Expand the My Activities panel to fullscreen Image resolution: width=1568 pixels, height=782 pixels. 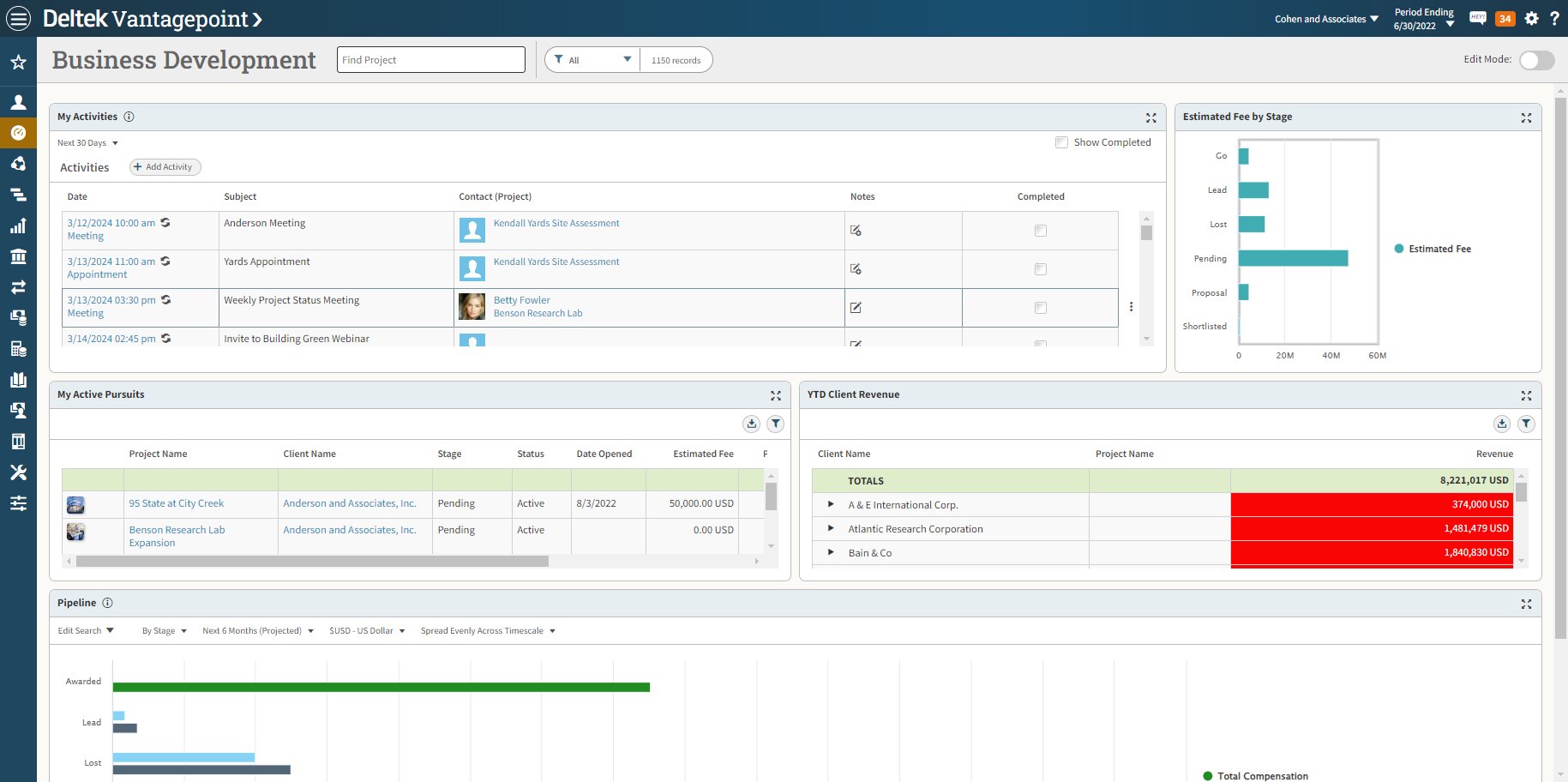tap(1150, 117)
